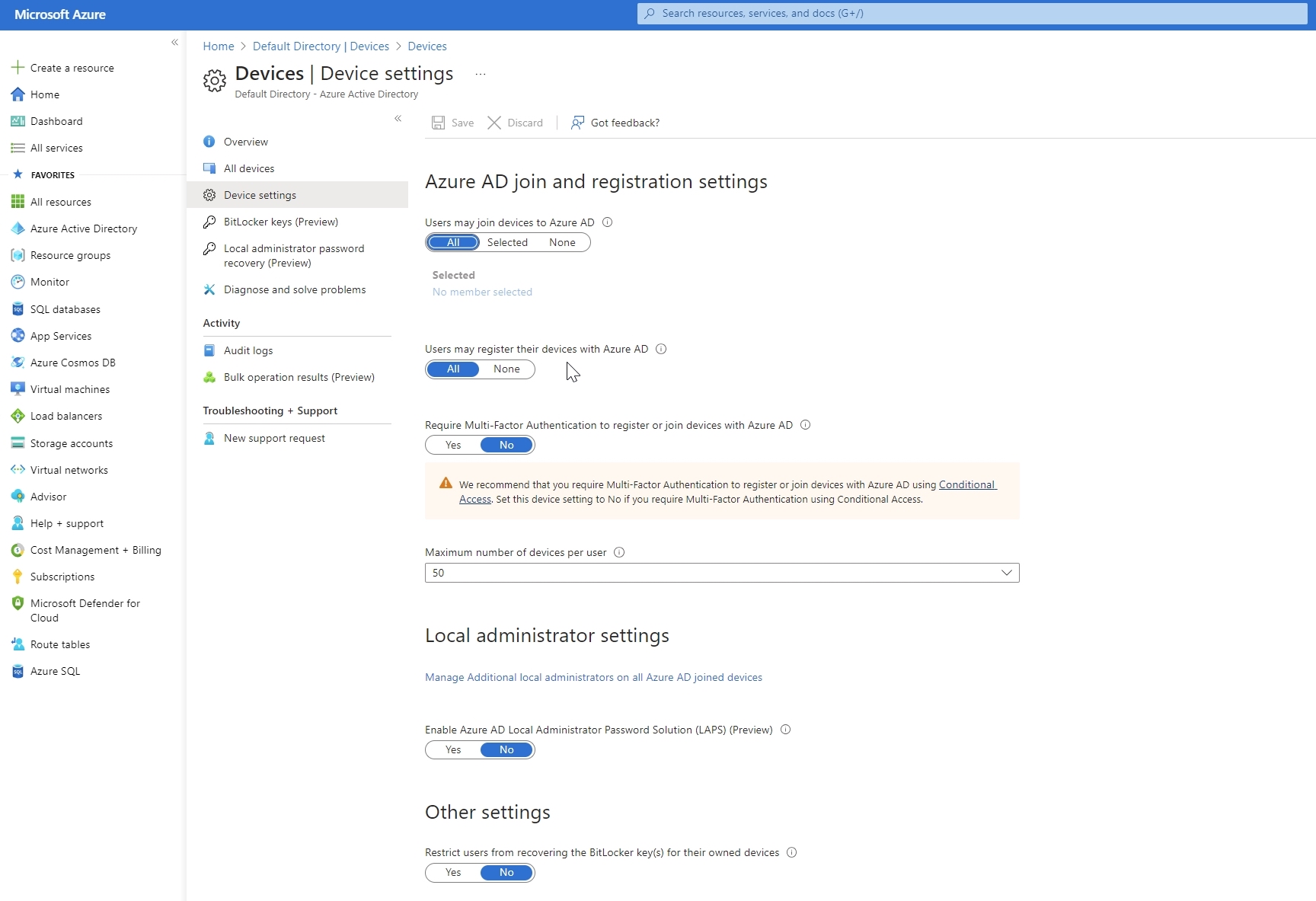Set join devices to Azure AD to None
Viewport: 1316px width, 901px height.
click(x=562, y=242)
